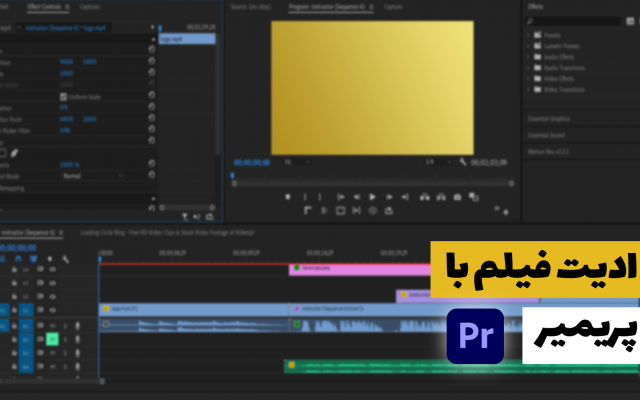This screenshot has width=640, height=400.
Task: Click the Lift button in Program monitor
Action: [x=424, y=197]
